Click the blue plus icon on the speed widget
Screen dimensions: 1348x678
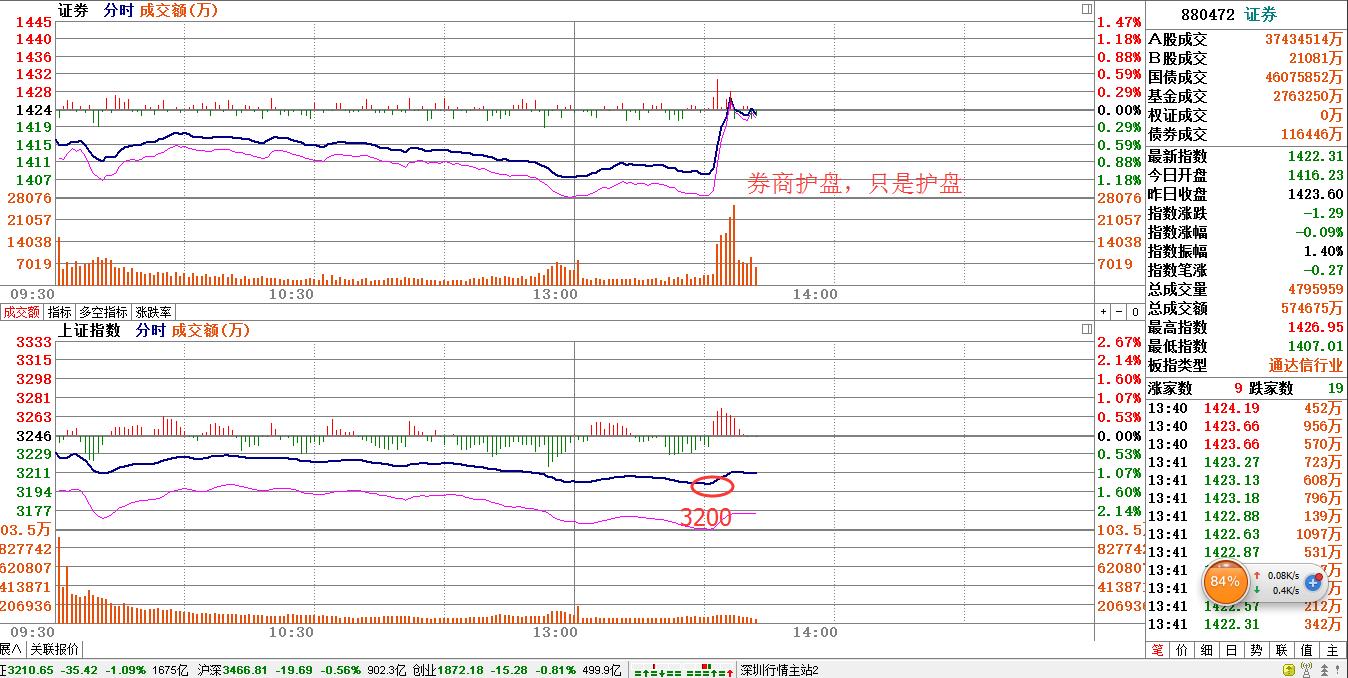point(1313,582)
